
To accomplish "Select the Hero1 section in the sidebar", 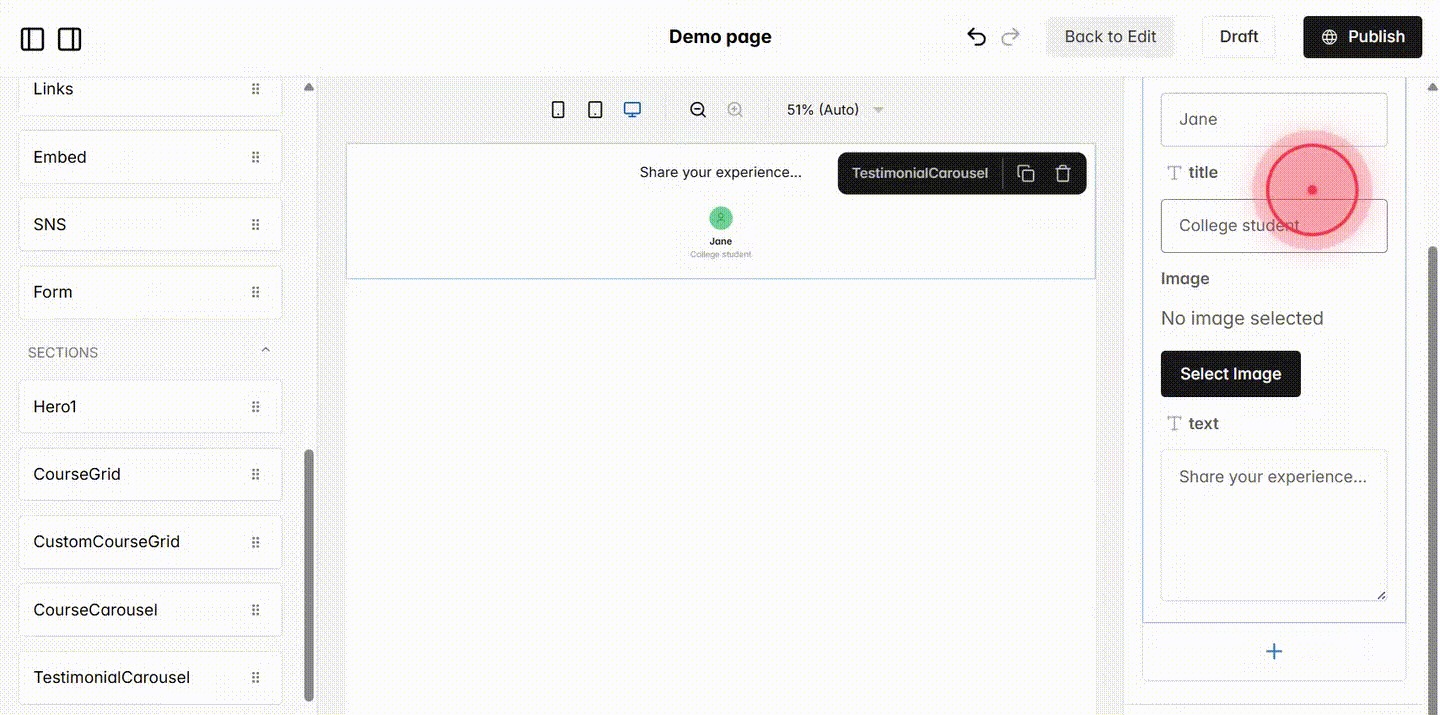I will point(150,406).
